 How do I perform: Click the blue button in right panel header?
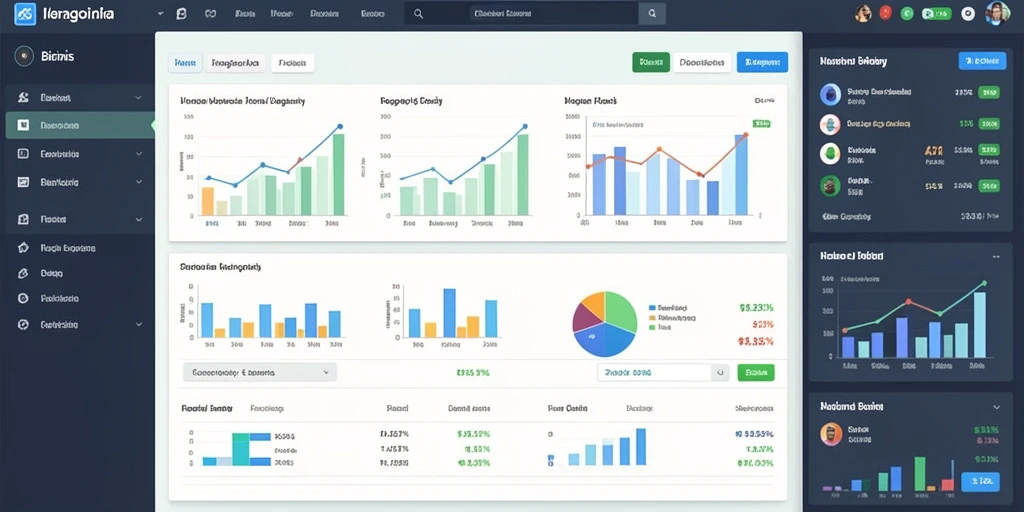coord(982,61)
